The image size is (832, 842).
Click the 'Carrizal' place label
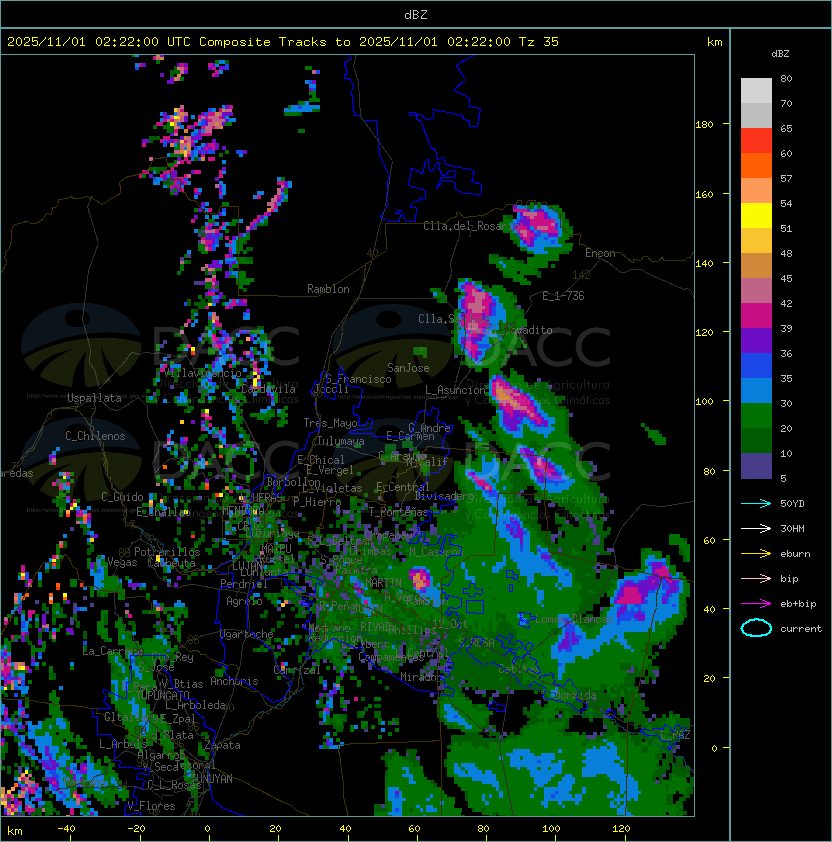click(x=297, y=670)
